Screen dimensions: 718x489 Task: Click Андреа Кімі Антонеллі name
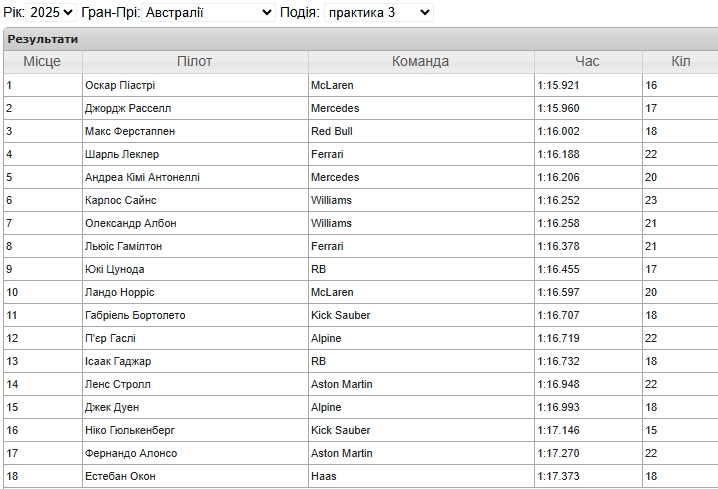[142, 177]
